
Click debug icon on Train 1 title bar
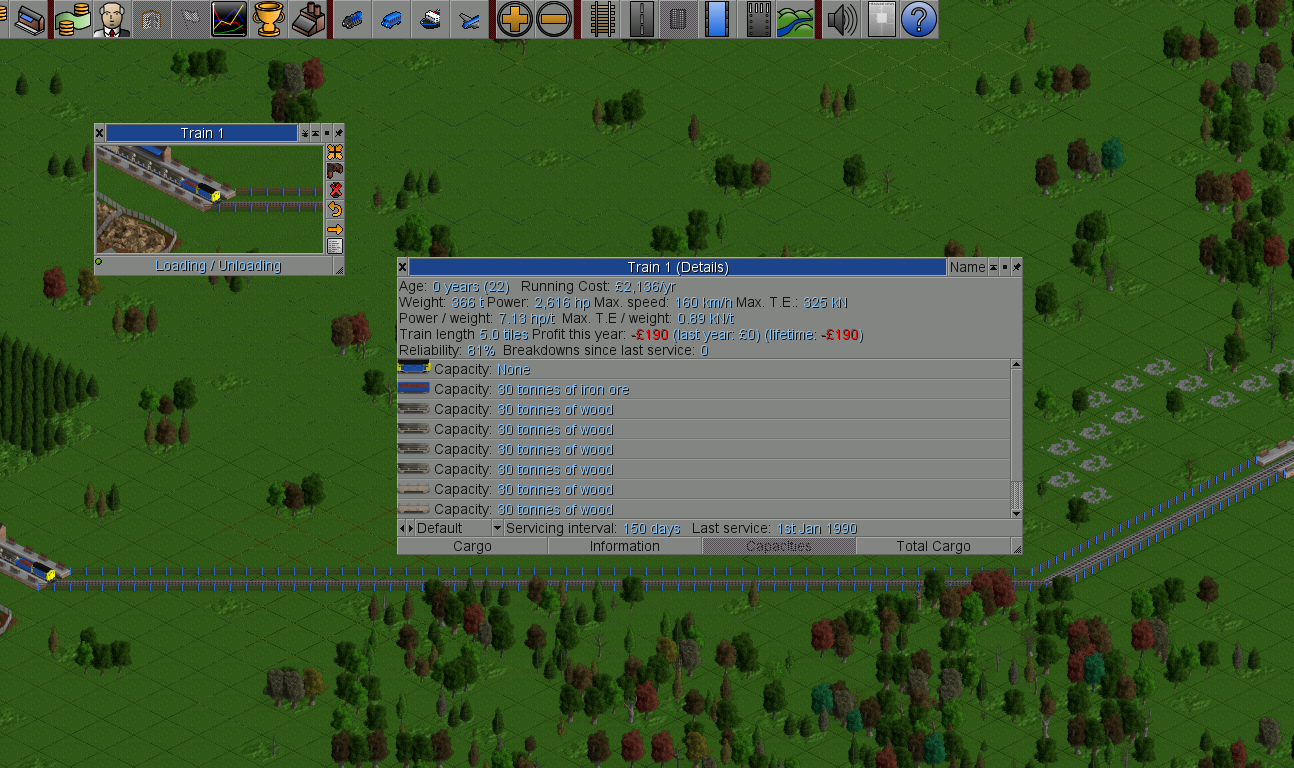pos(304,133)
